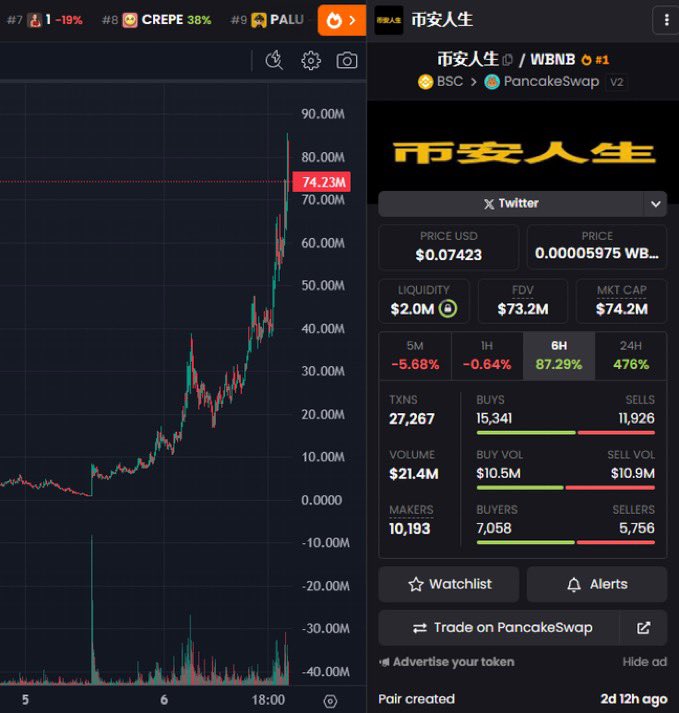Click the MAKERS value 10,193

pos(409,529)
